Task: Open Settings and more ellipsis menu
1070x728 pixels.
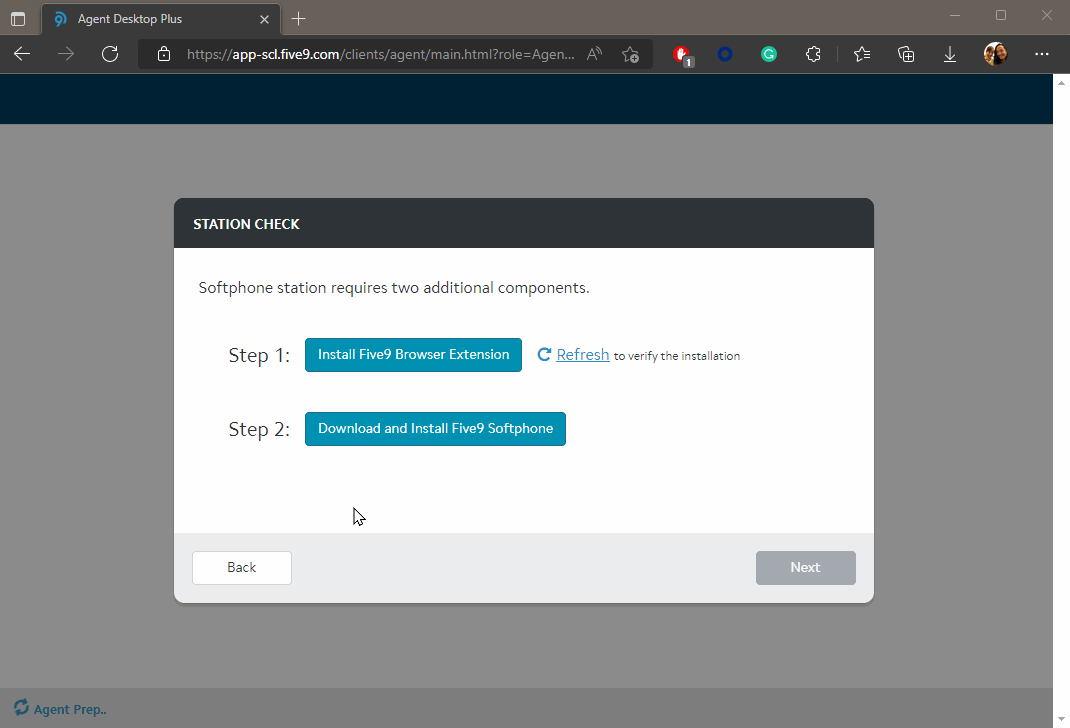Action: point(1041,54)
